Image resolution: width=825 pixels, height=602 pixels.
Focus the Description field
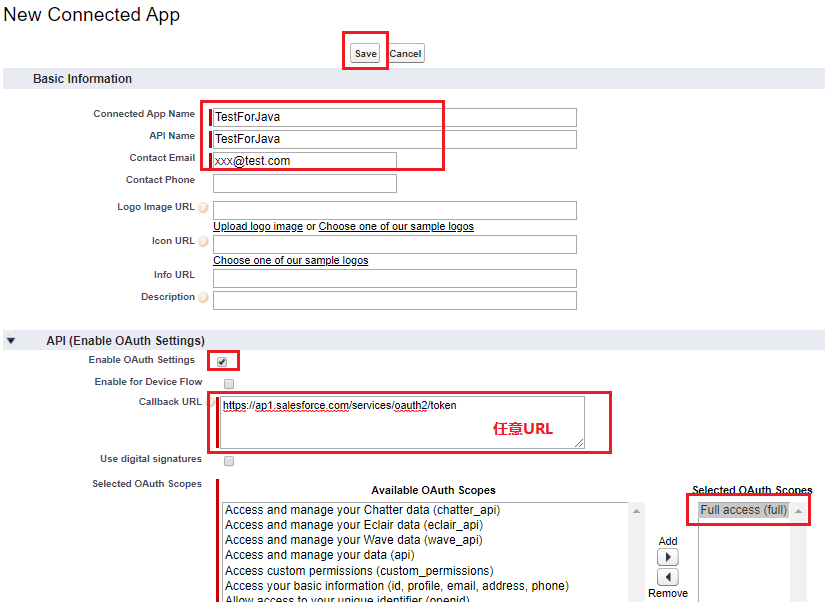tap(395, 300)
